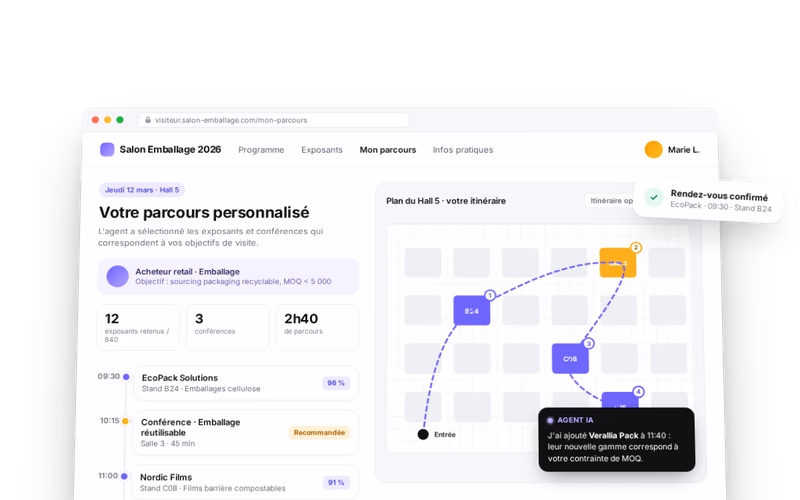
Task: Click the 10:15 time label
Action: coord(110,421)
